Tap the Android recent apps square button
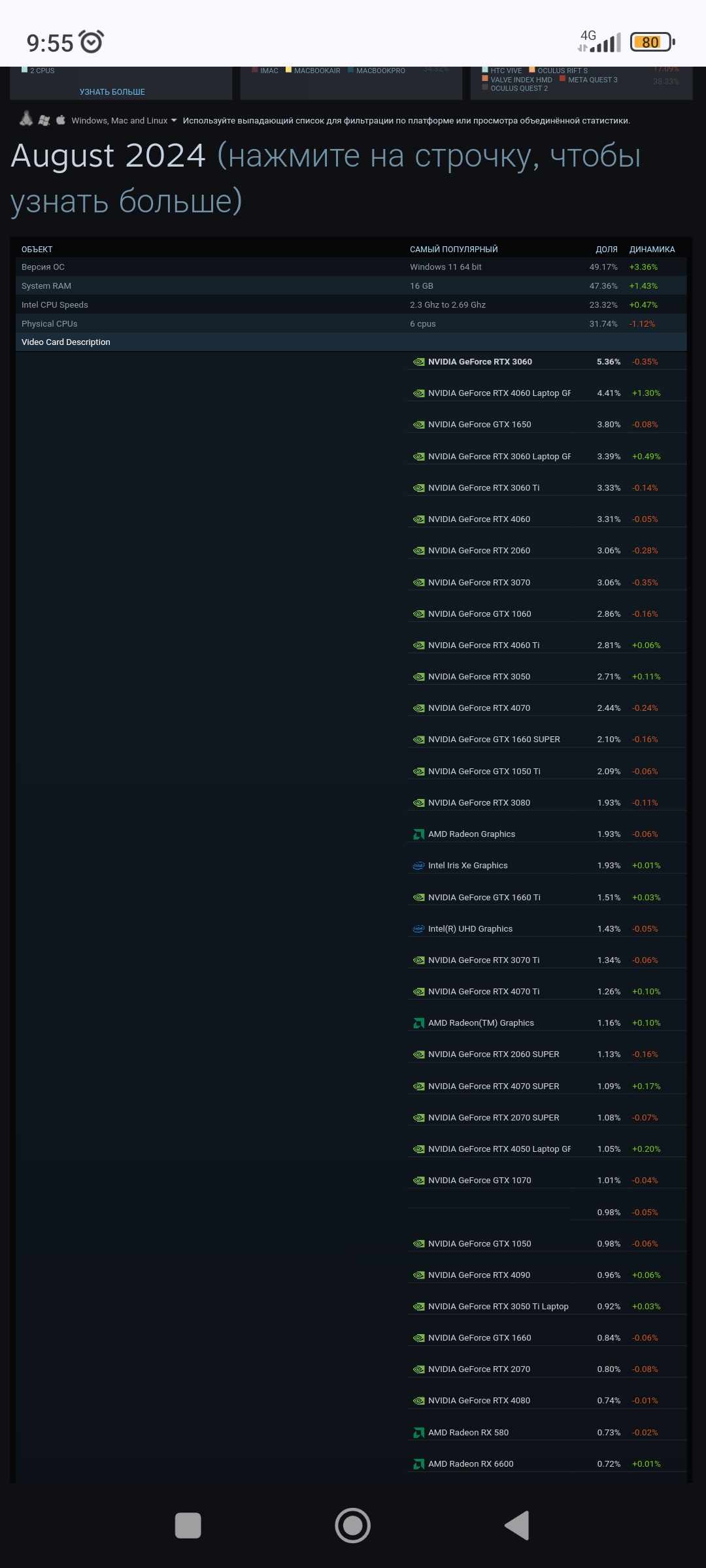The height and width of the screenshot is (1568, 706). [188, 1526]
